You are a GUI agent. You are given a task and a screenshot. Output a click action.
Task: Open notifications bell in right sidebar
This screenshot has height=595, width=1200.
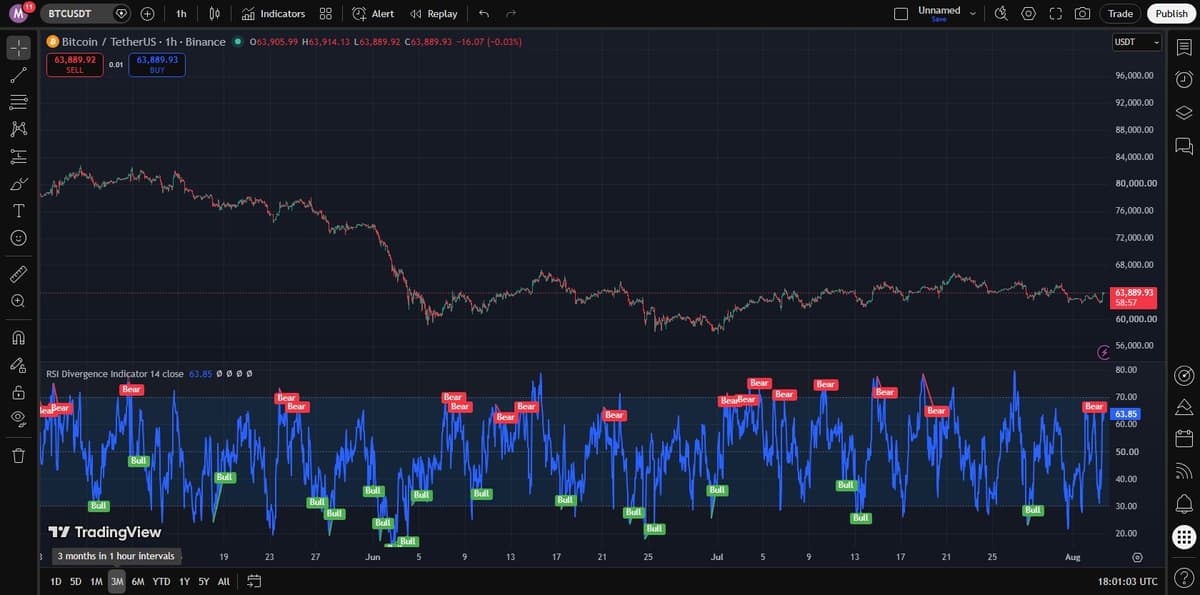pyautogui.click(x=1184, y=503)
